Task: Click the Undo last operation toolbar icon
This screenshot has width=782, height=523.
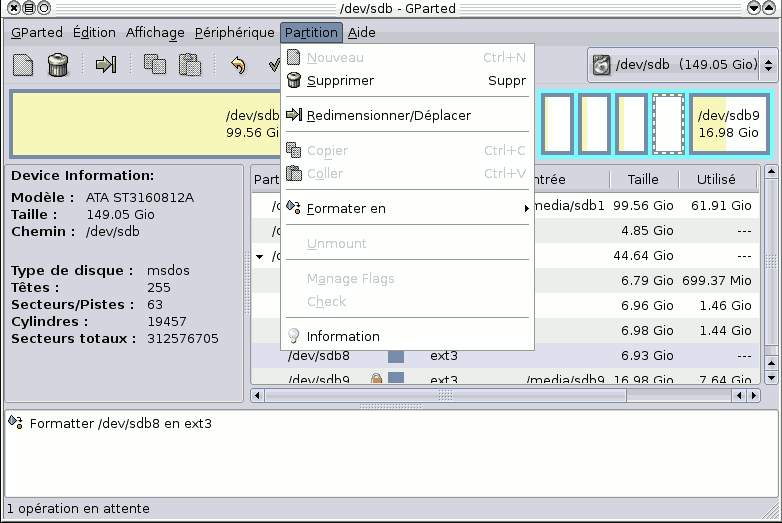Action: click(238, 65)
